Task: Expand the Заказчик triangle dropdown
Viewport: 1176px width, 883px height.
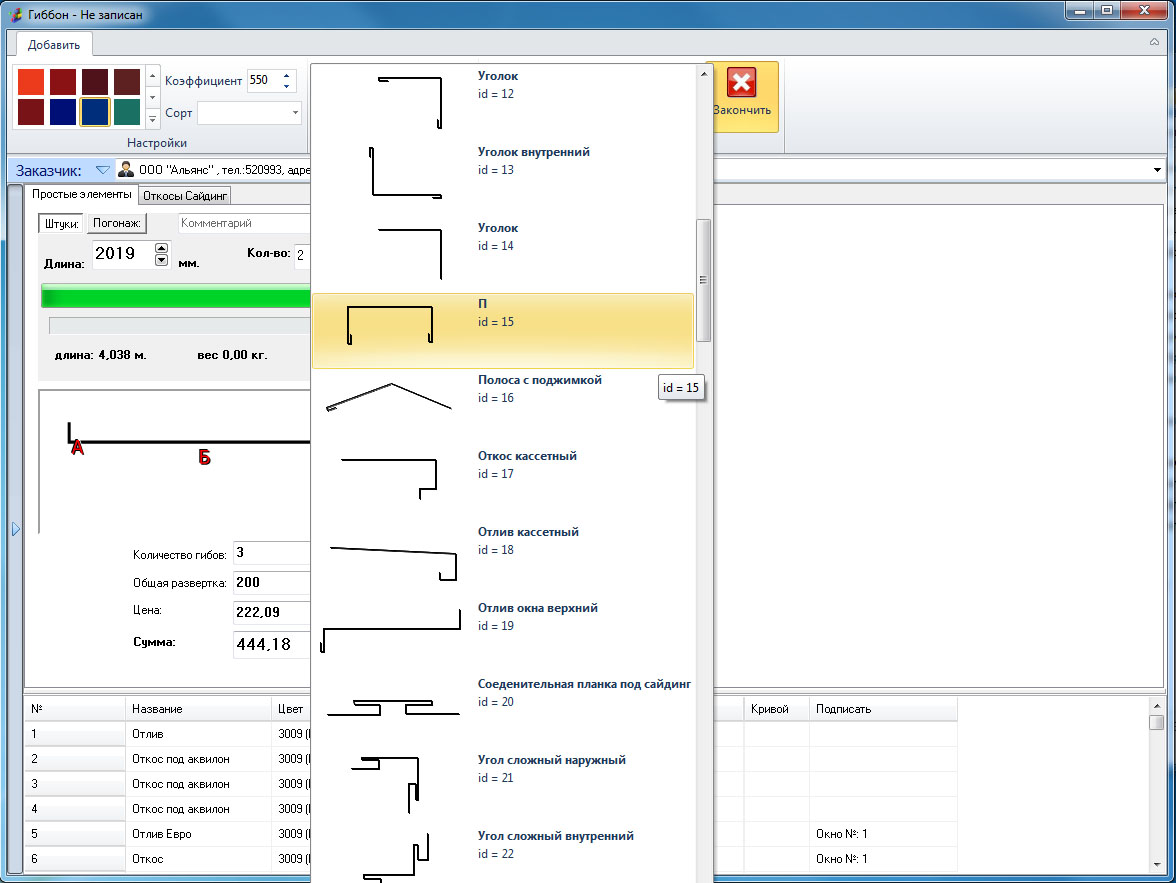Action: 103,170
